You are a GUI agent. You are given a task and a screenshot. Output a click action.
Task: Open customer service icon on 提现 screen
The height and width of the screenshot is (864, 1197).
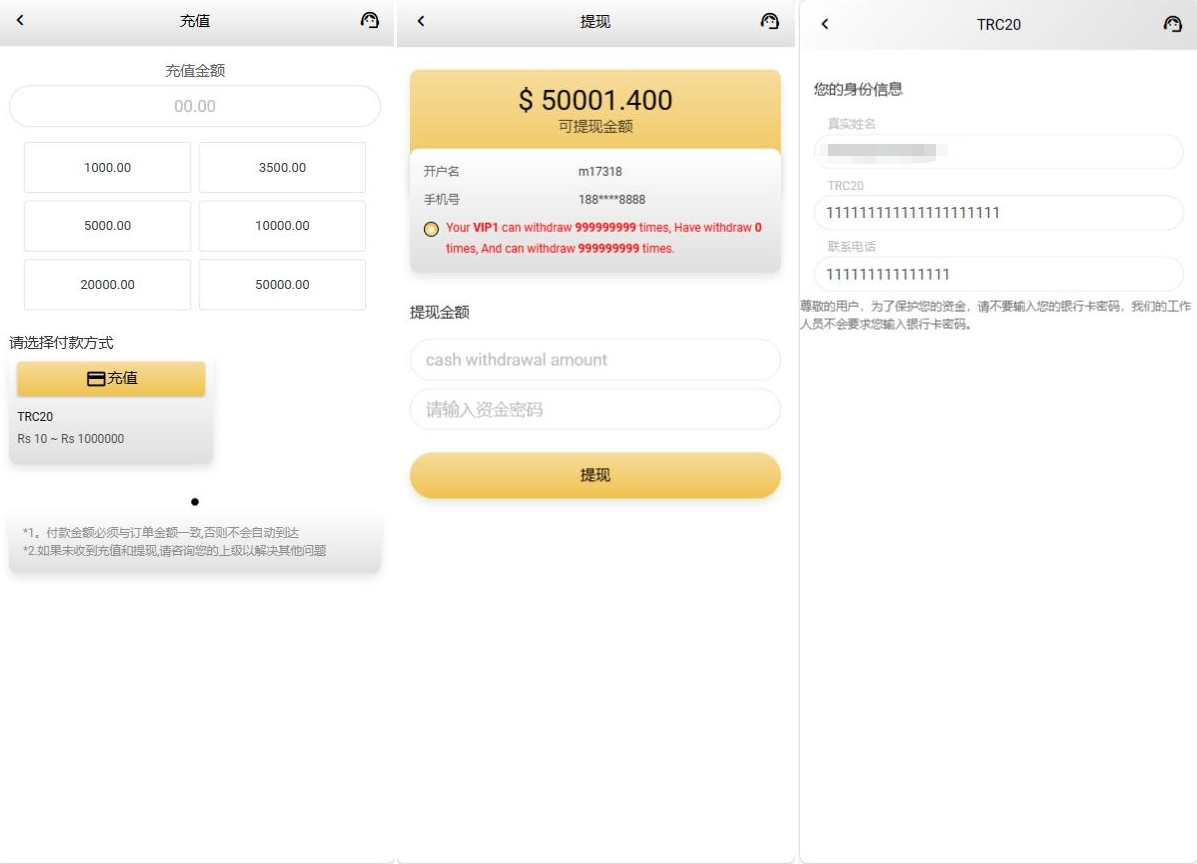pos(769,21)
